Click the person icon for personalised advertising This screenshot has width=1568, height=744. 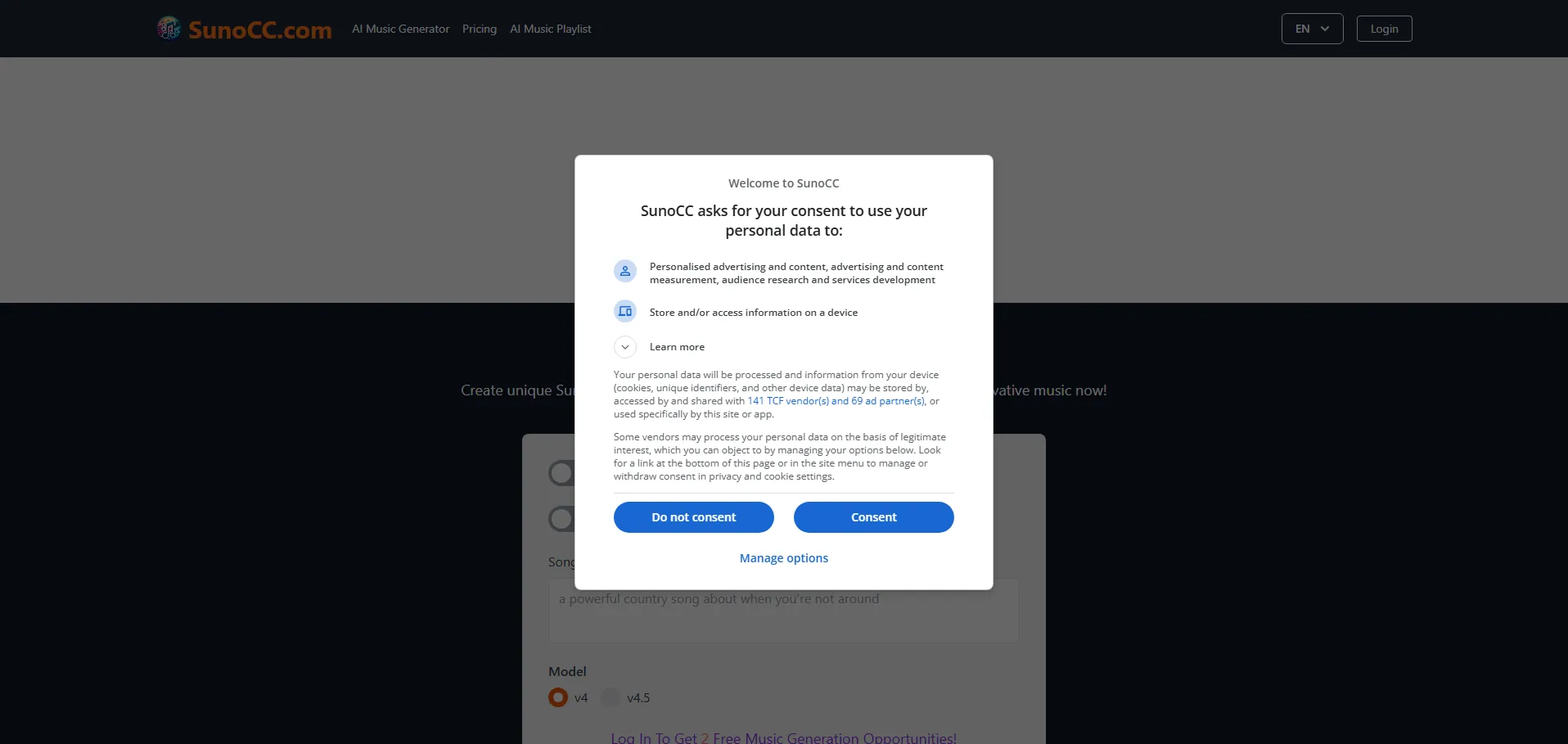point(625,271)
